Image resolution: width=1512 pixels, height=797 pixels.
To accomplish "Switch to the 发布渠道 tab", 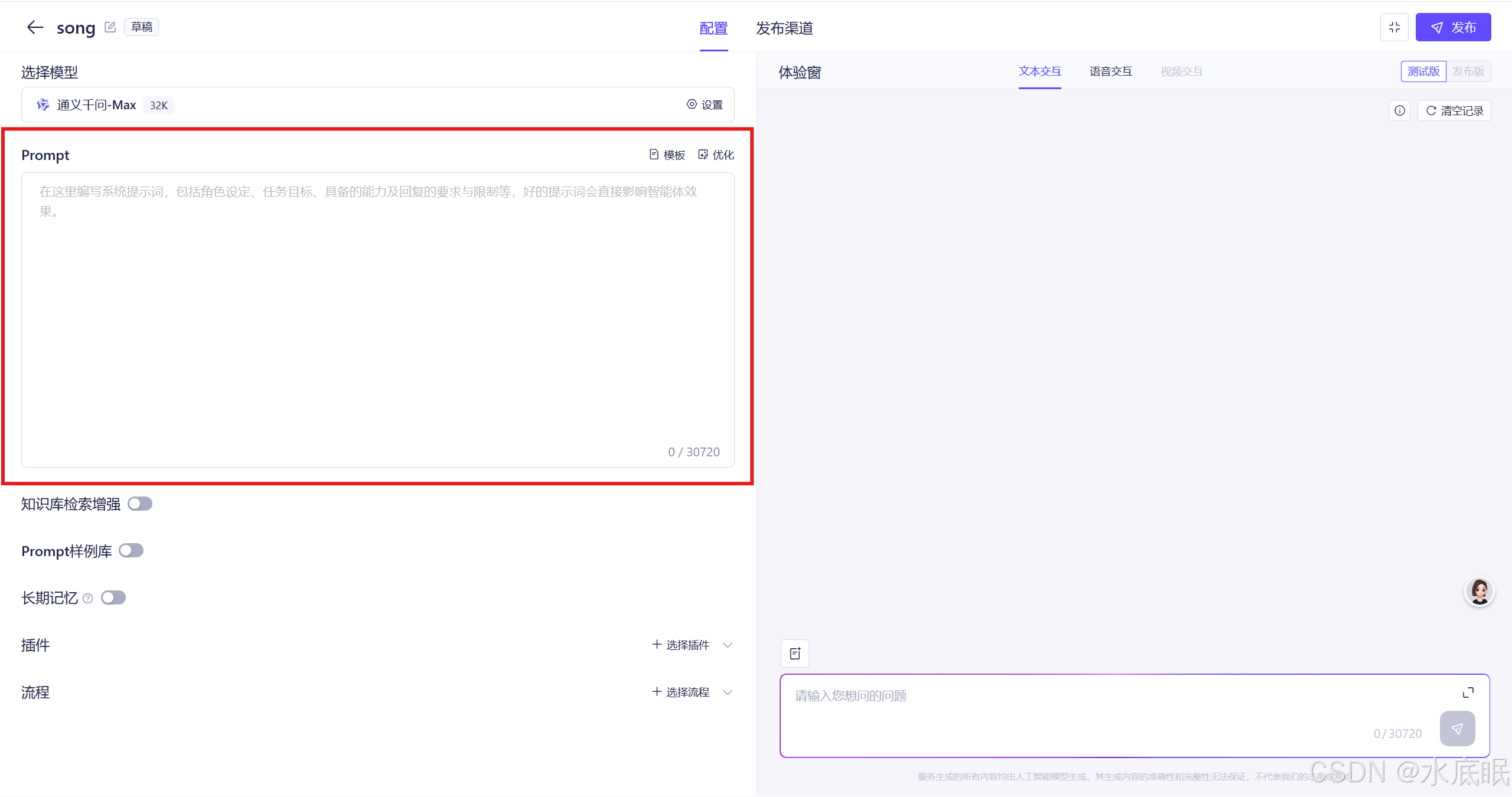I will tap(784, 28).
